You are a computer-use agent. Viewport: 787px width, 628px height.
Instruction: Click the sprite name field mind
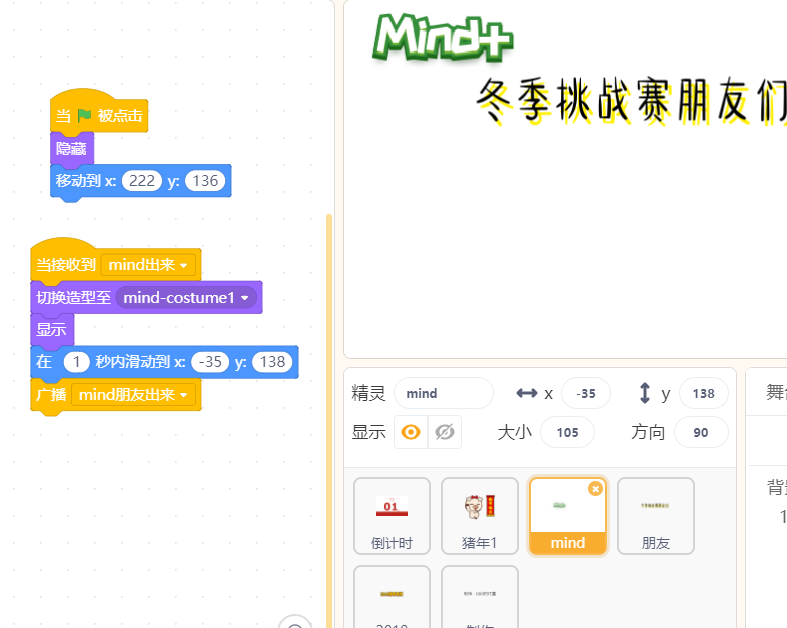pos(444,393)
